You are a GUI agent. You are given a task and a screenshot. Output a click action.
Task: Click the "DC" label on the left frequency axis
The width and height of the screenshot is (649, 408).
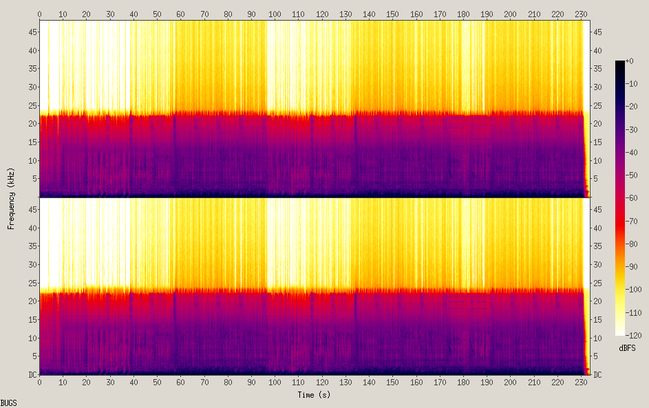[33, 375]
